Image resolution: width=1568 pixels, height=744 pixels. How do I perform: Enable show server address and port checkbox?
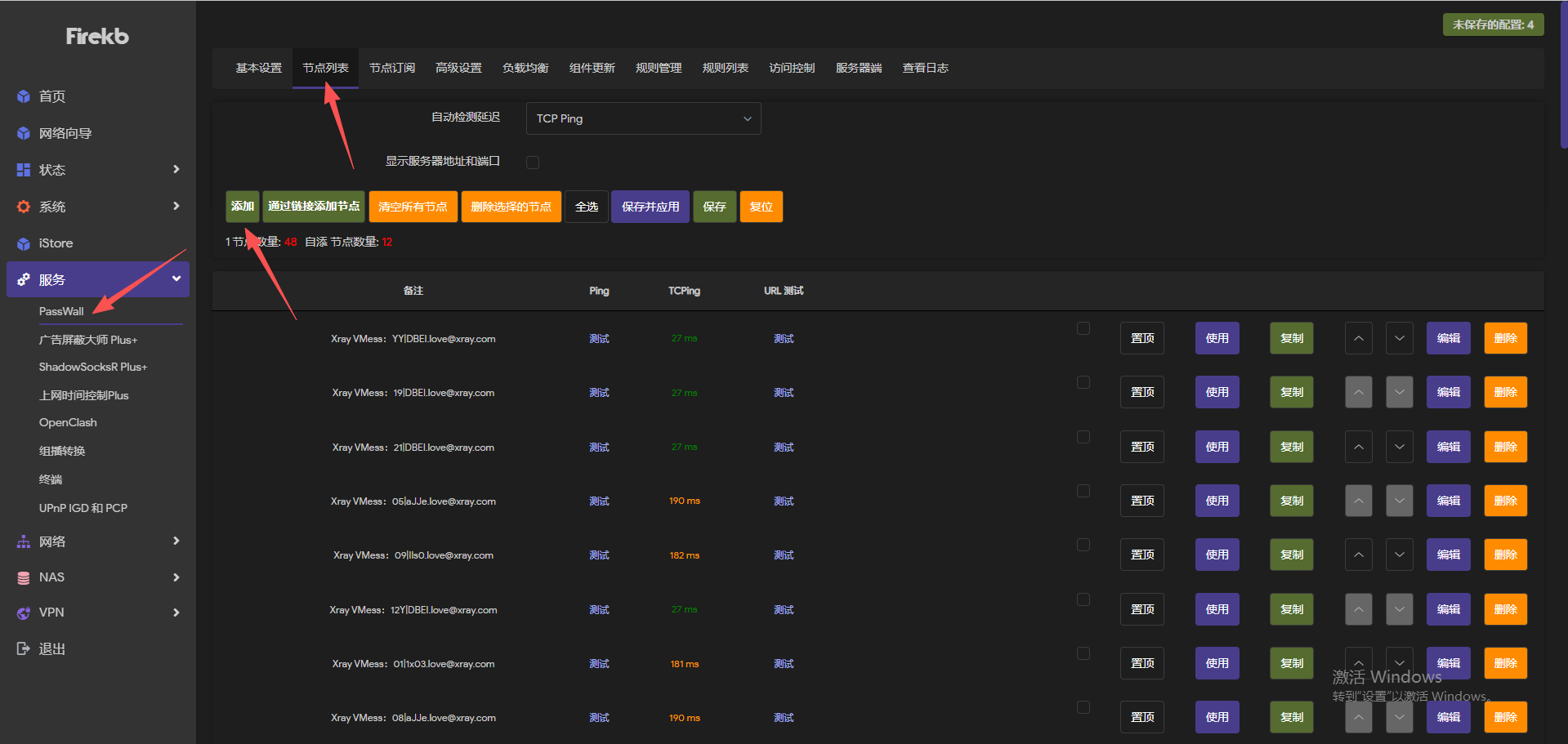click(533, 163)
